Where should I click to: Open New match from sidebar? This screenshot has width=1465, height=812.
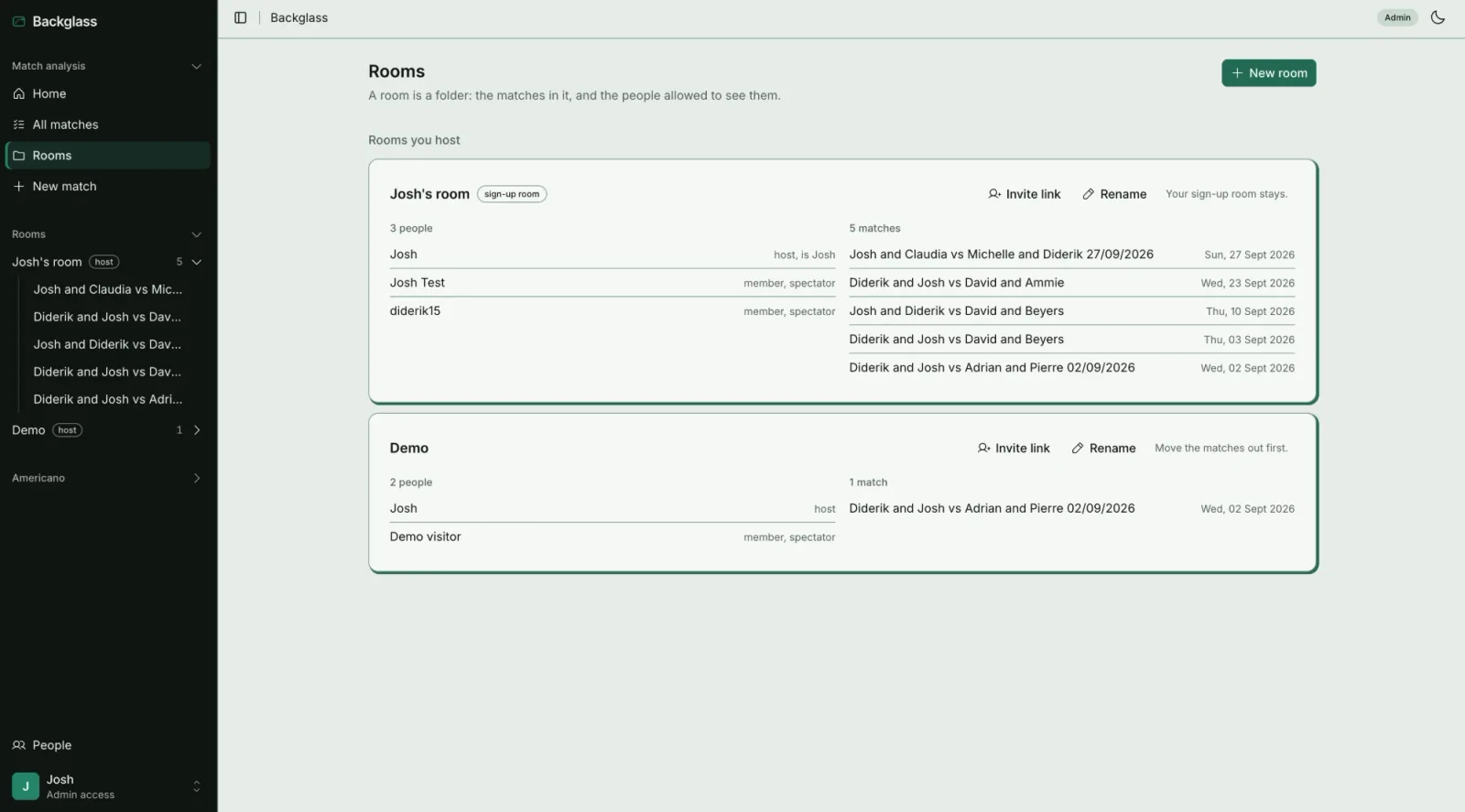pyautogui.click(x=108, y=186)
